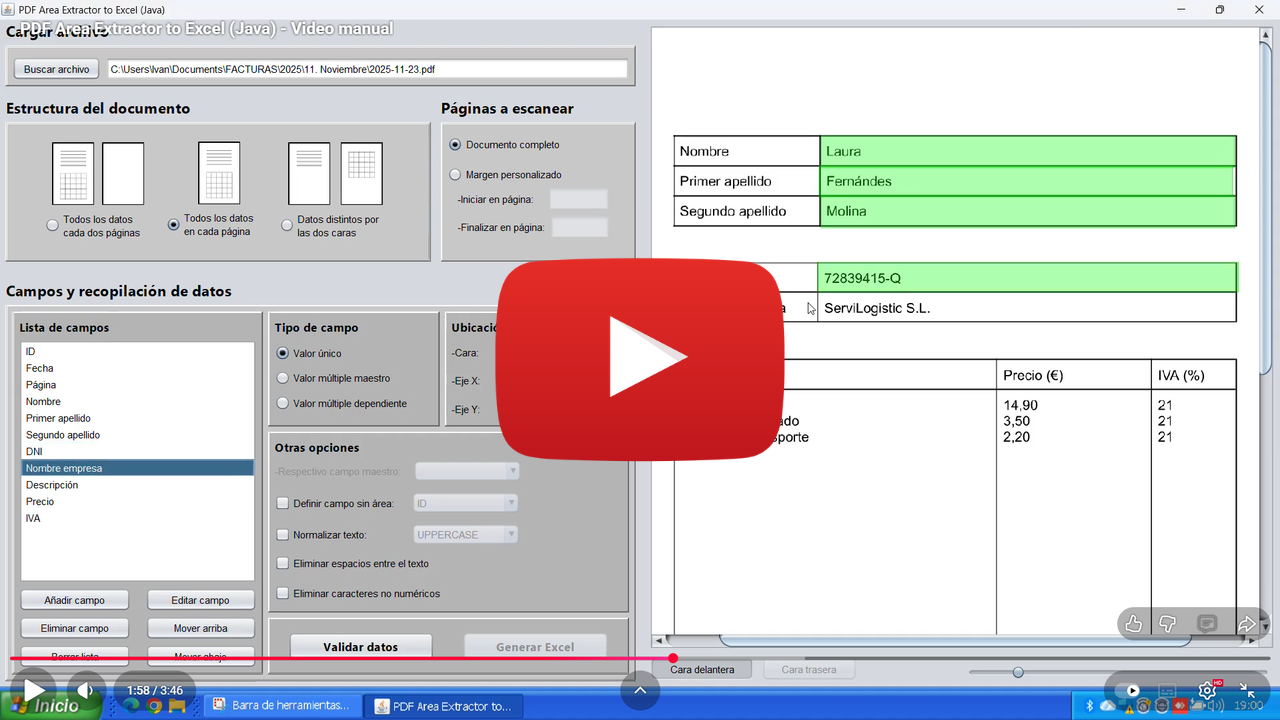1280x720 pixels.
Task: Select 'DNI' in field list
Action: pos(138,452)
